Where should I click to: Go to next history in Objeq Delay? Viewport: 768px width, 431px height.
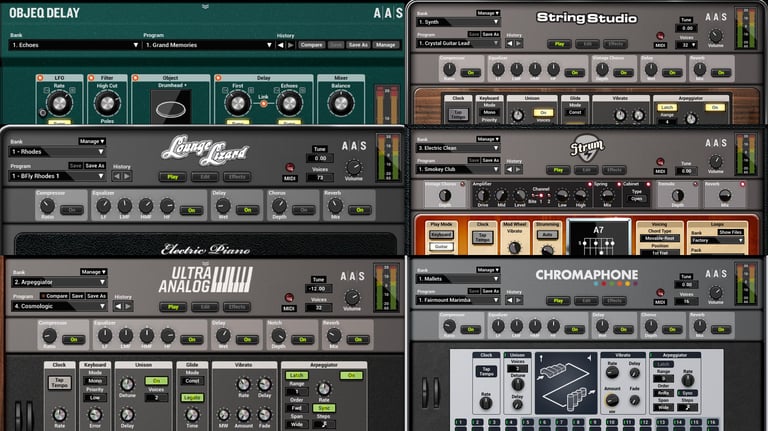click(x=290, y=45)
